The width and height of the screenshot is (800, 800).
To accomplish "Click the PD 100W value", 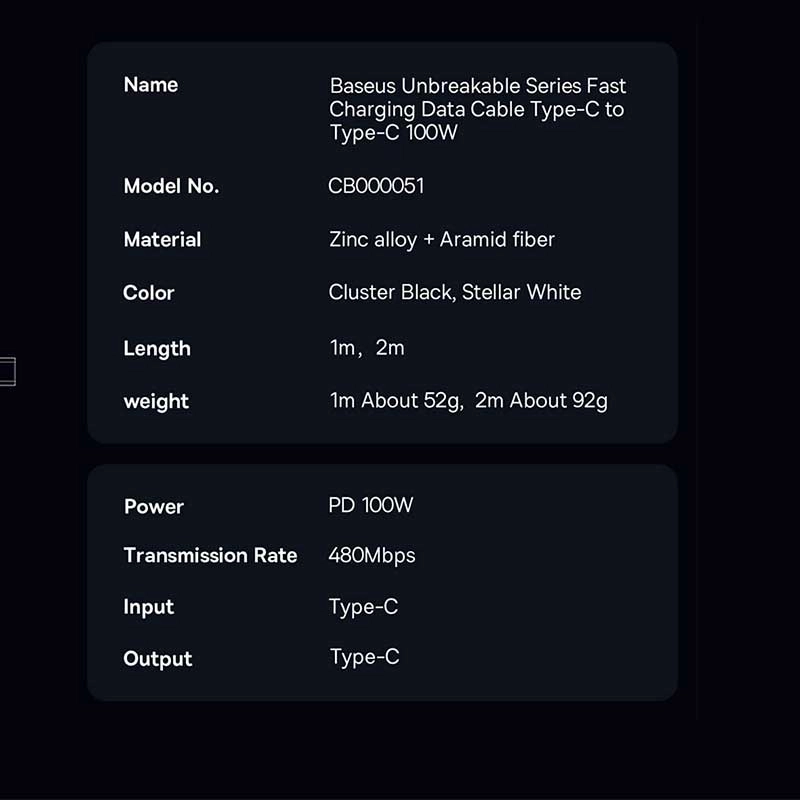I will coord(370,505).
